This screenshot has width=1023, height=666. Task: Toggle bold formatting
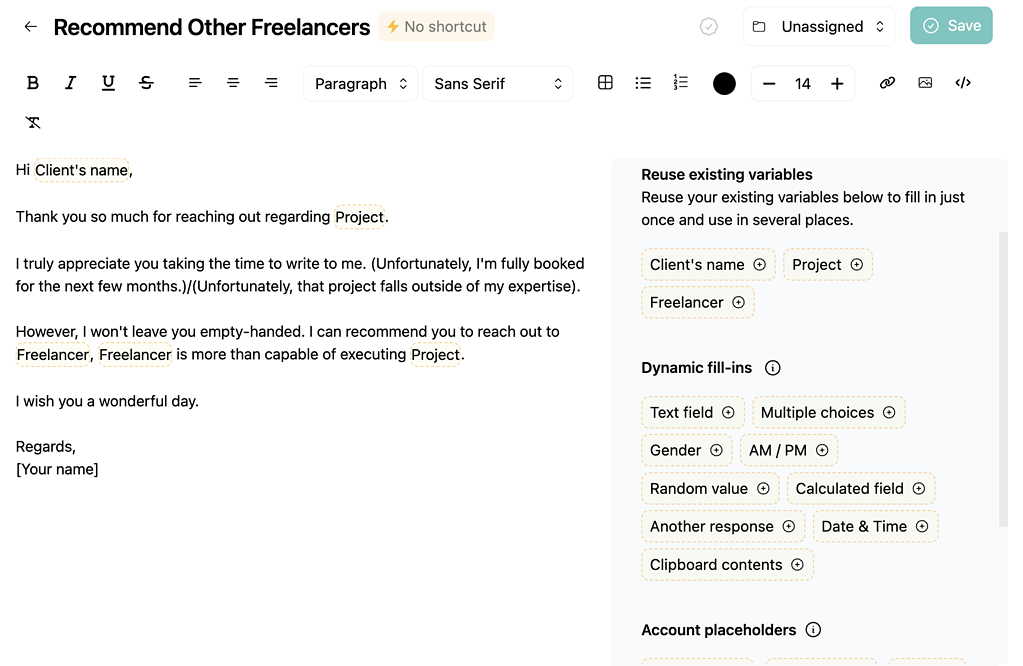click(x=32, y=83)
